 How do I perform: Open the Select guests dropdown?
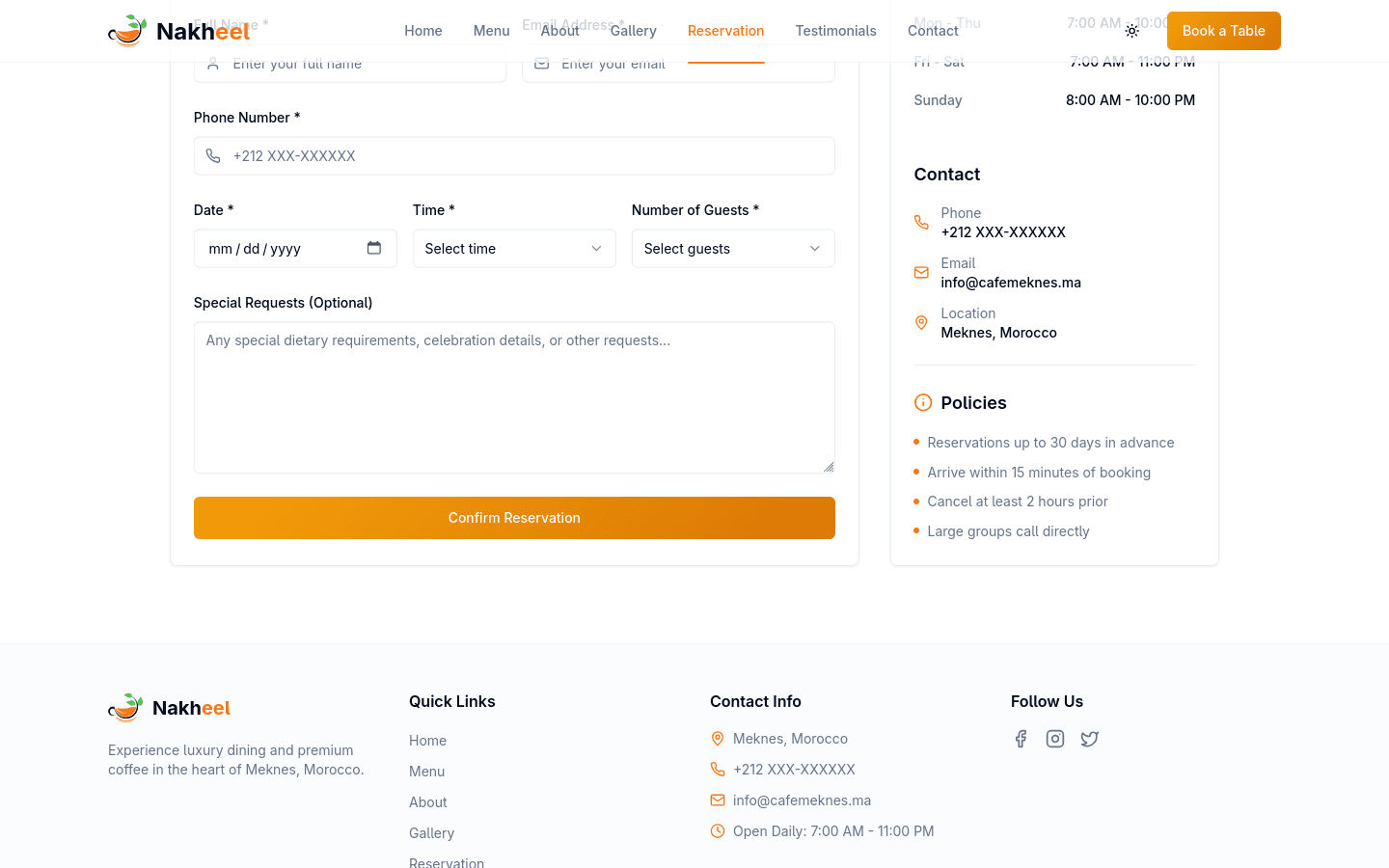[x=733, y=249]
